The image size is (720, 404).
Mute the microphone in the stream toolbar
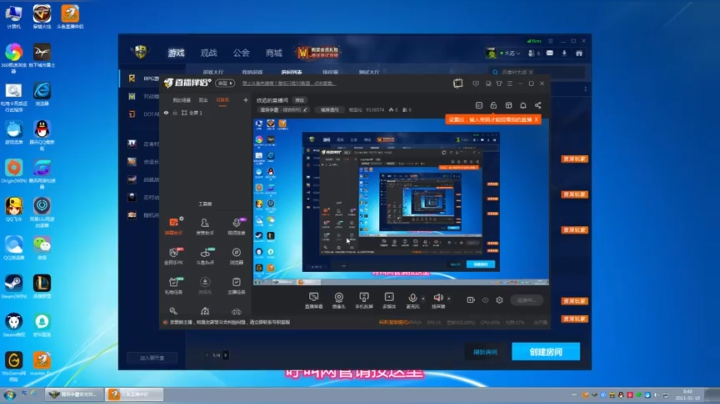[412, 298]
